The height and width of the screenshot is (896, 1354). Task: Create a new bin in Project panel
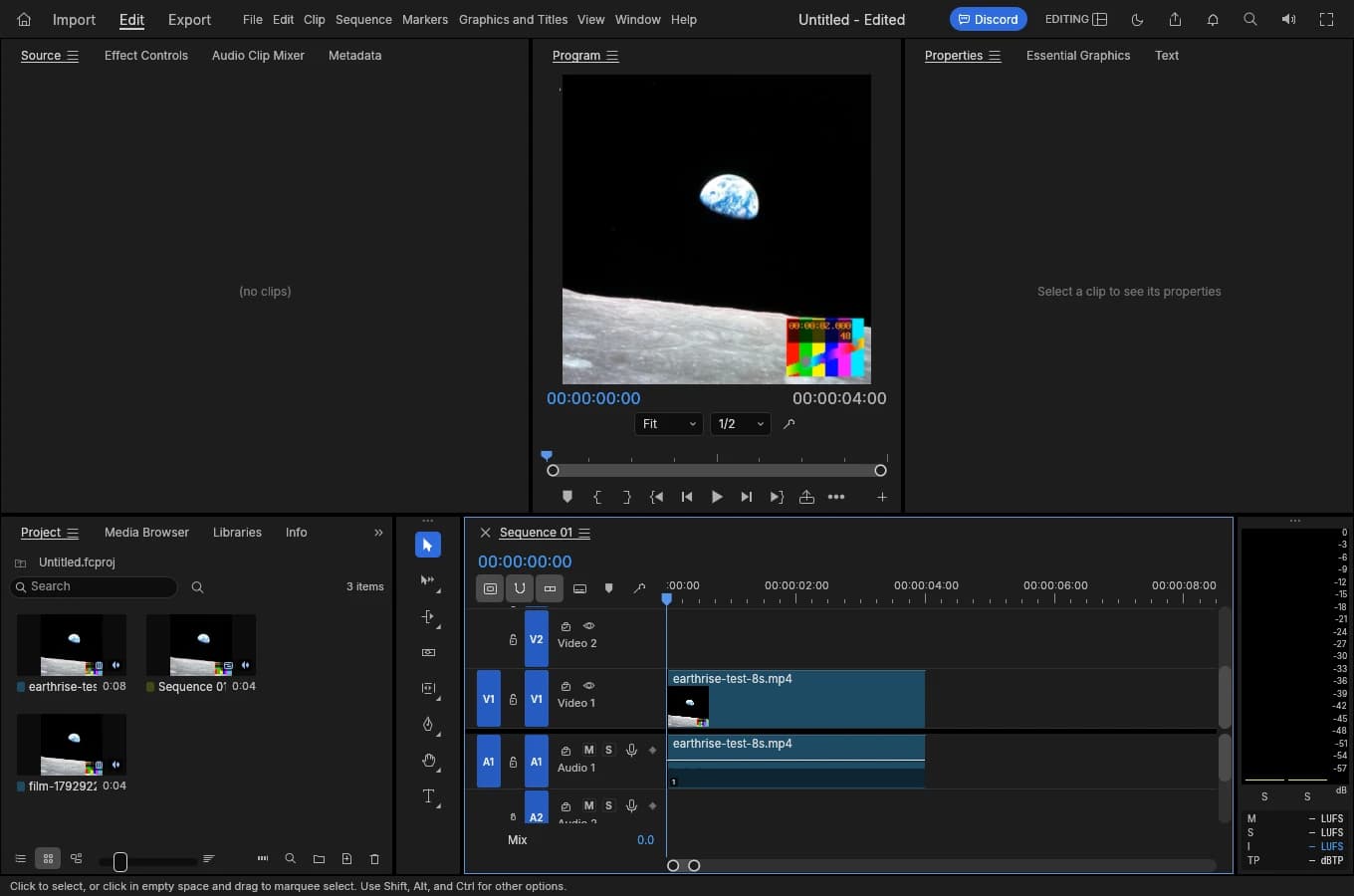click(x=319, y=858)
